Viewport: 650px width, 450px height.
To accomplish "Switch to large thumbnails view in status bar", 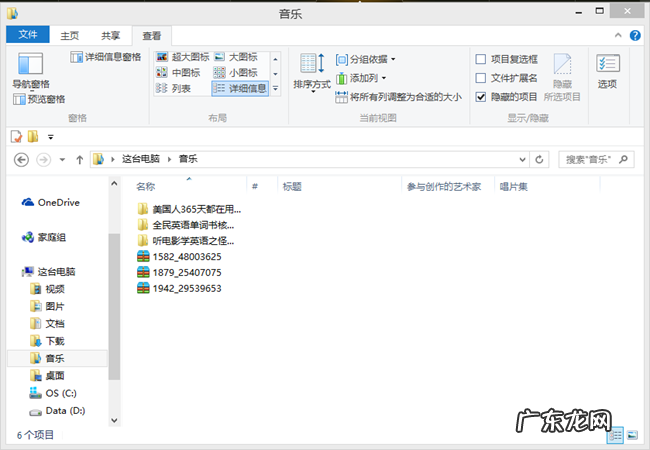I will point(632,435).
